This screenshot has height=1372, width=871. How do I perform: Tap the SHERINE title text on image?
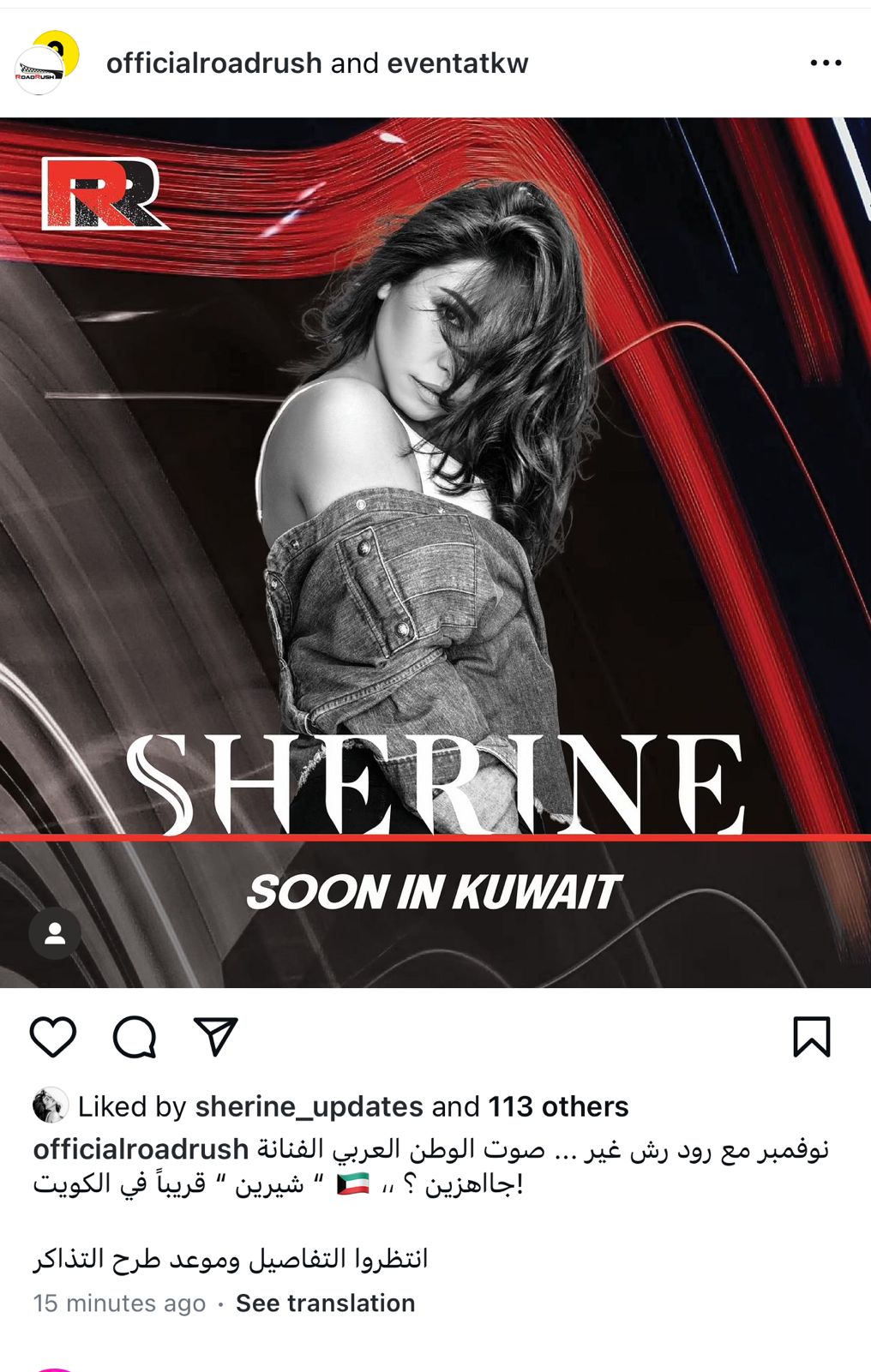[x=435, y=784]
